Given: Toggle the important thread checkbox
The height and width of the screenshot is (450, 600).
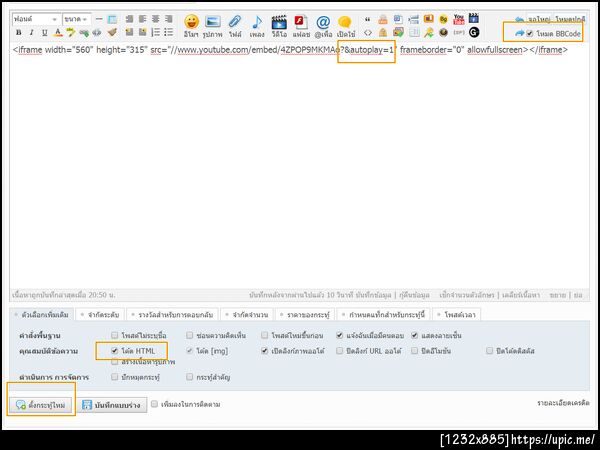Looking at the screenshot, I should click(189, 377).
